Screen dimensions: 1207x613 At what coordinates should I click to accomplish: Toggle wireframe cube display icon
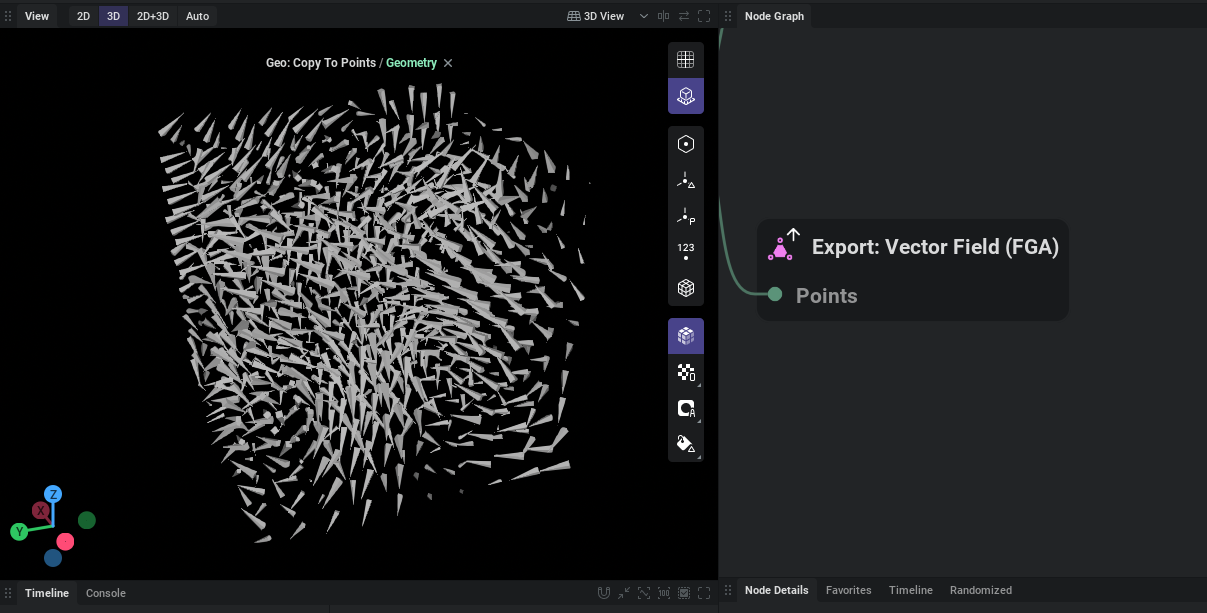685,288
